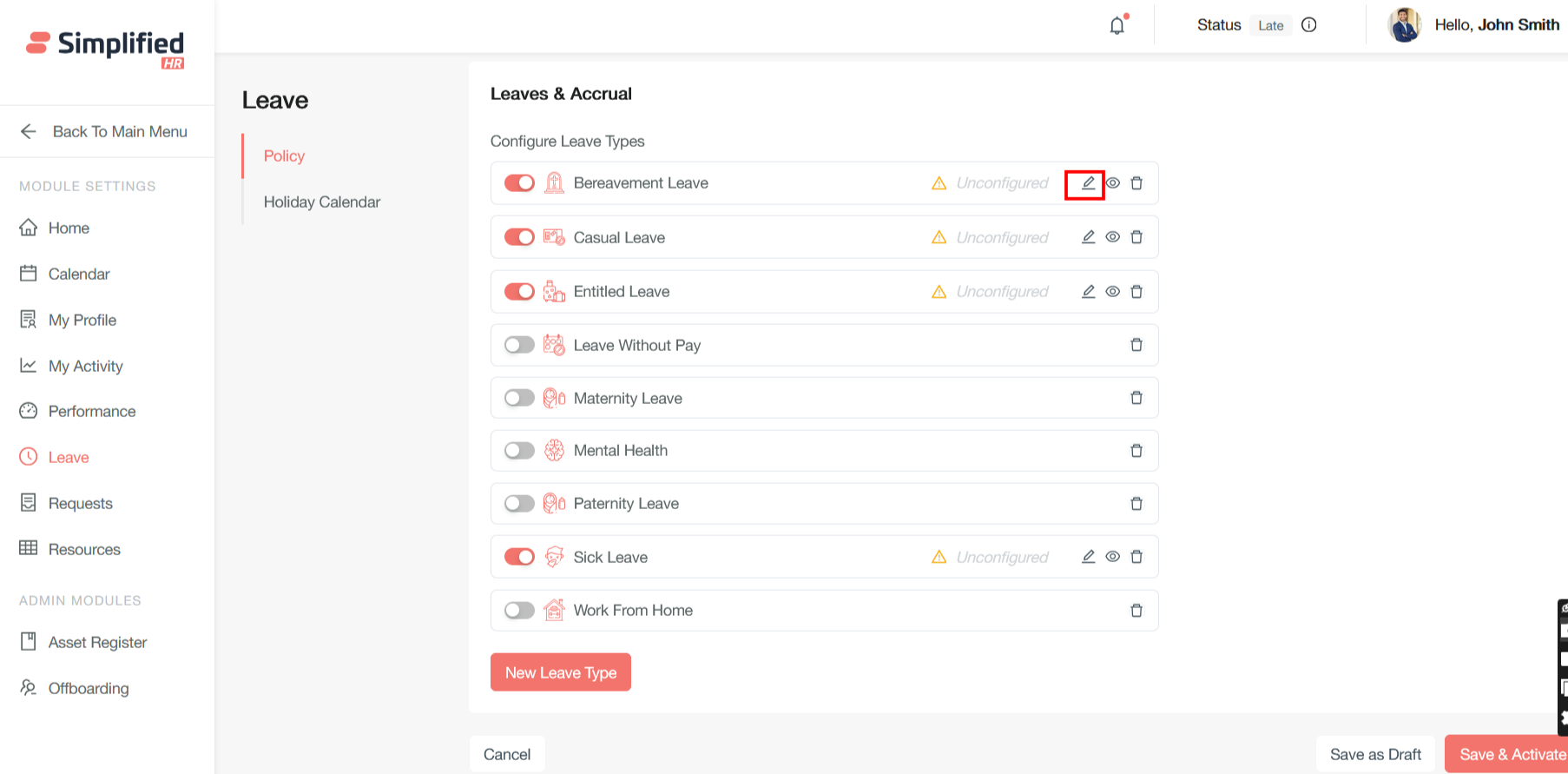Click trash icon for Work From Home
Screen dimensions: 1568x774
pos(1136,611)
